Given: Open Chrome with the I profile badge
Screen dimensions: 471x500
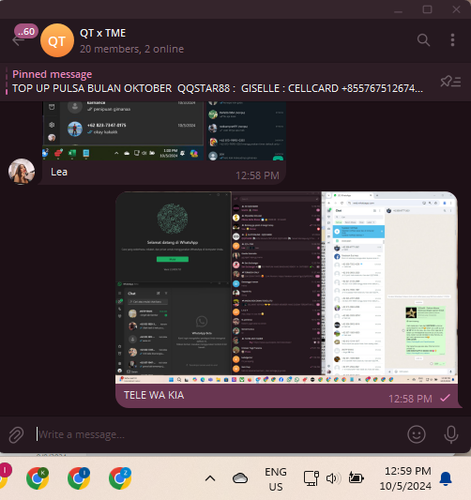Looking at the screenshot, I should [79, 478].
